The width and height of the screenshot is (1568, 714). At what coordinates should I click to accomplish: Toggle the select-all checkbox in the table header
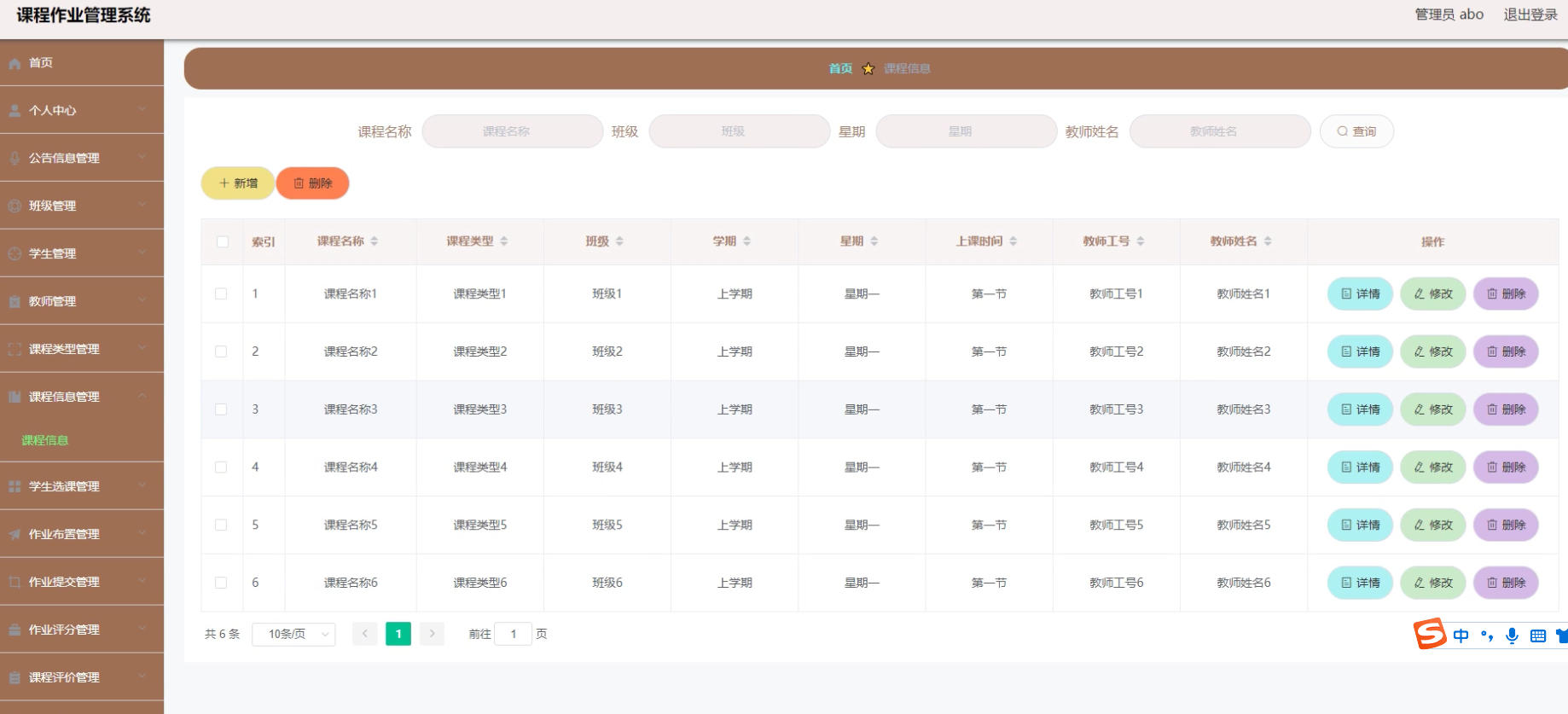click(223, 241)
